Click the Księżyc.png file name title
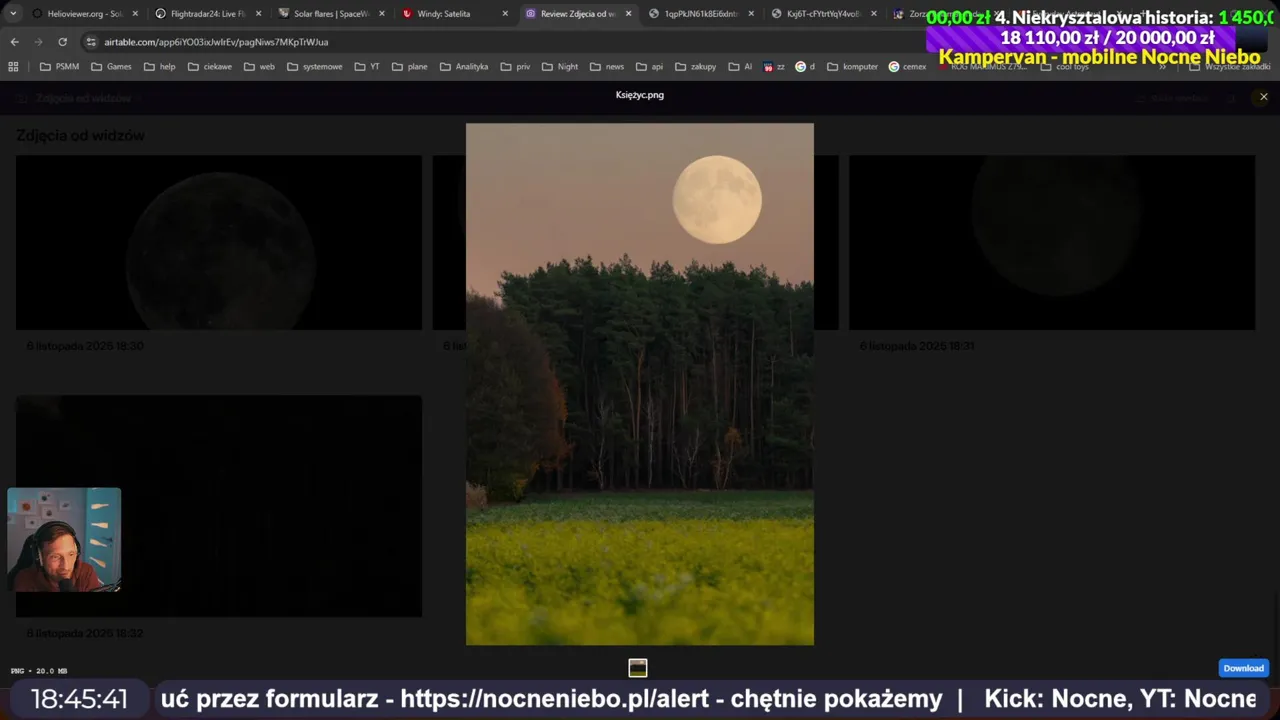 tap(640, 95)
